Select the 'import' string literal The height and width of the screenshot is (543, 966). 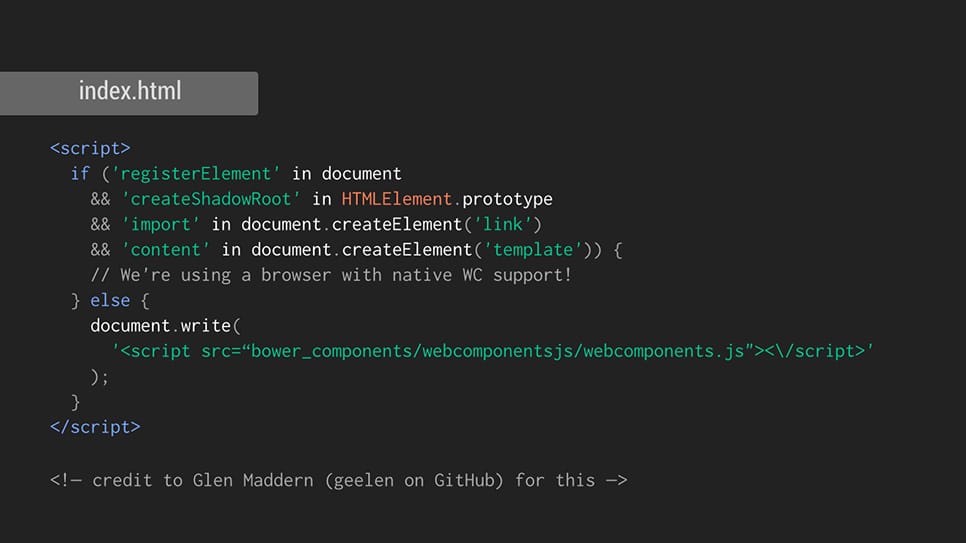[x=166, y=224]
